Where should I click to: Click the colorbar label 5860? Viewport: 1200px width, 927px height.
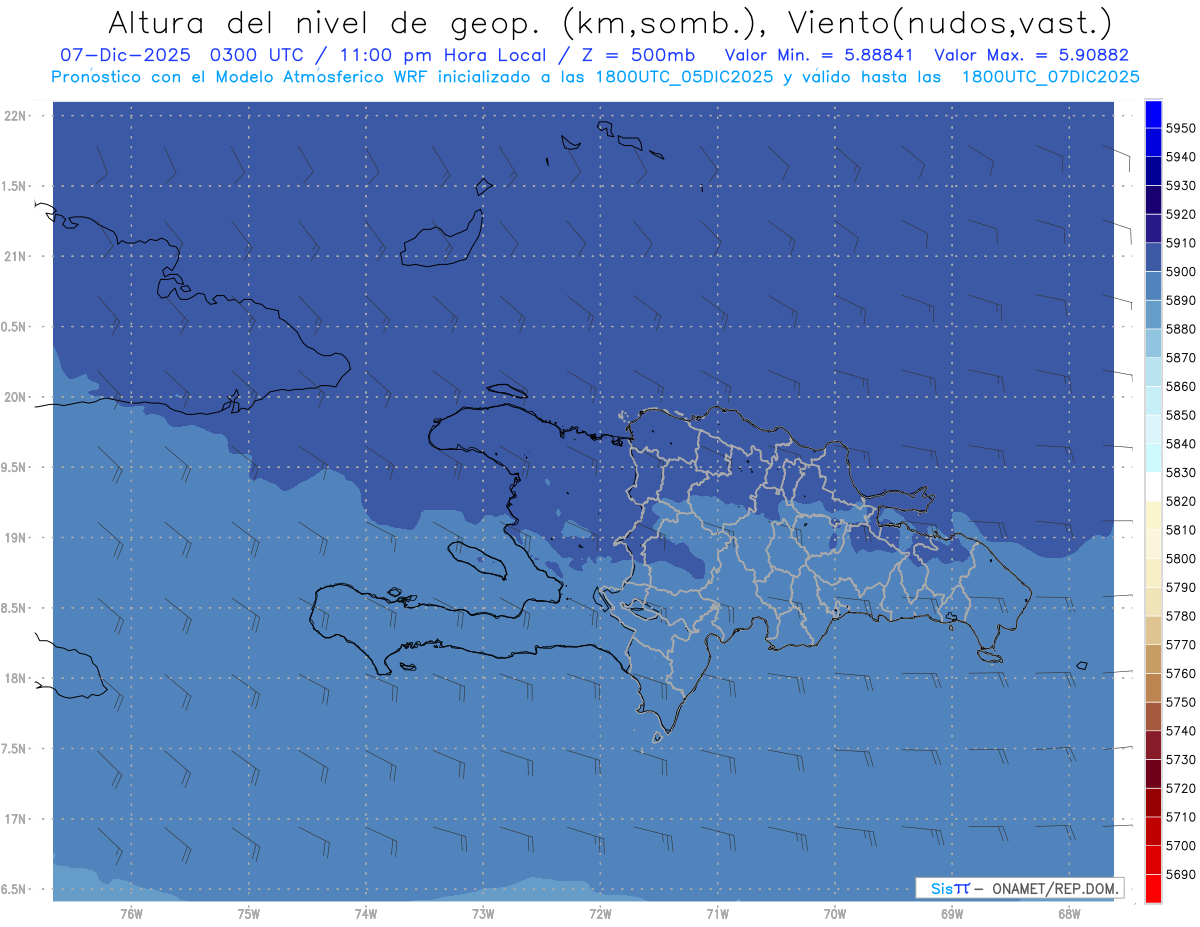click(x=1180, y=387)
